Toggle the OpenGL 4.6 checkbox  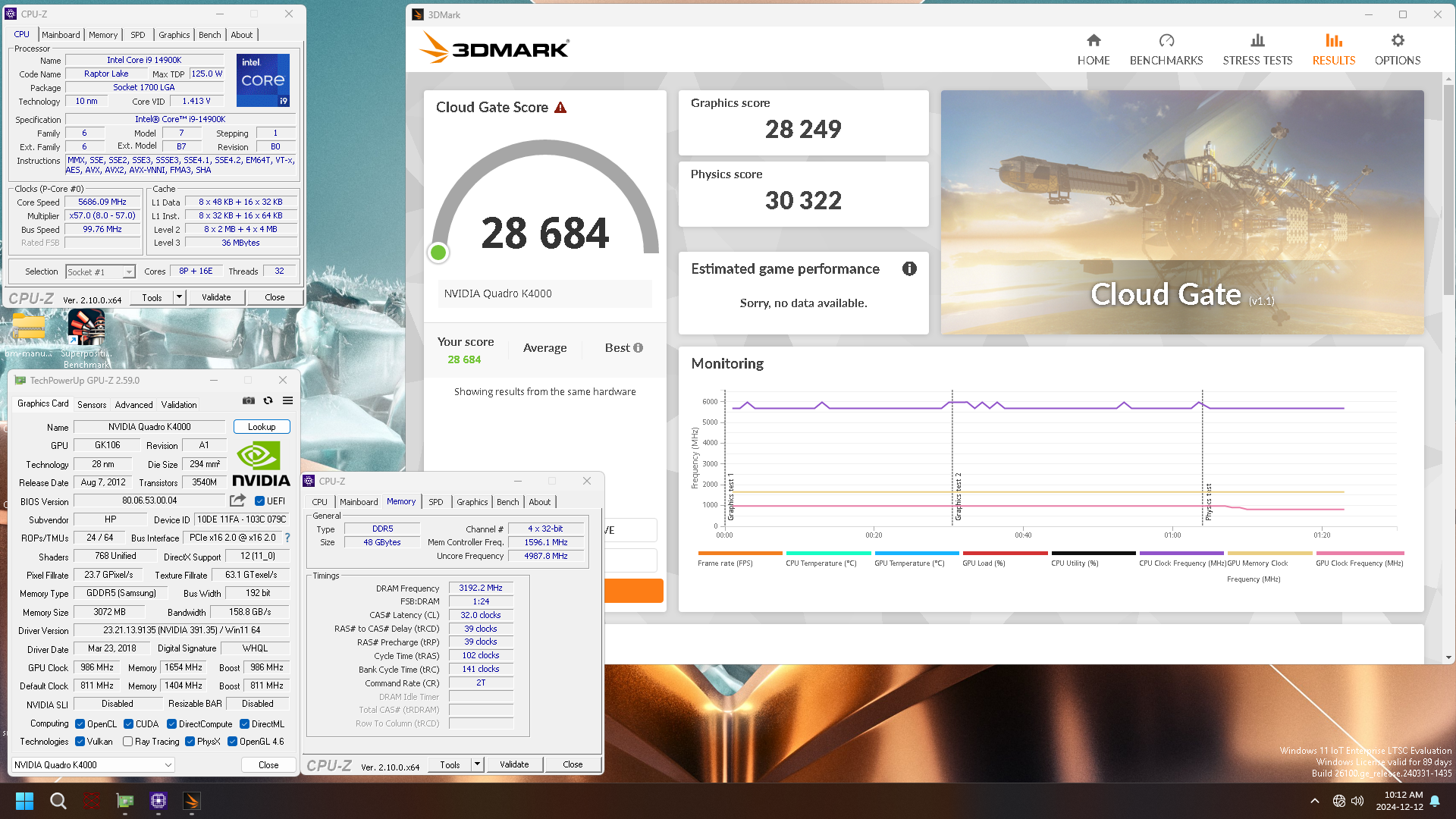coord(232,742)
